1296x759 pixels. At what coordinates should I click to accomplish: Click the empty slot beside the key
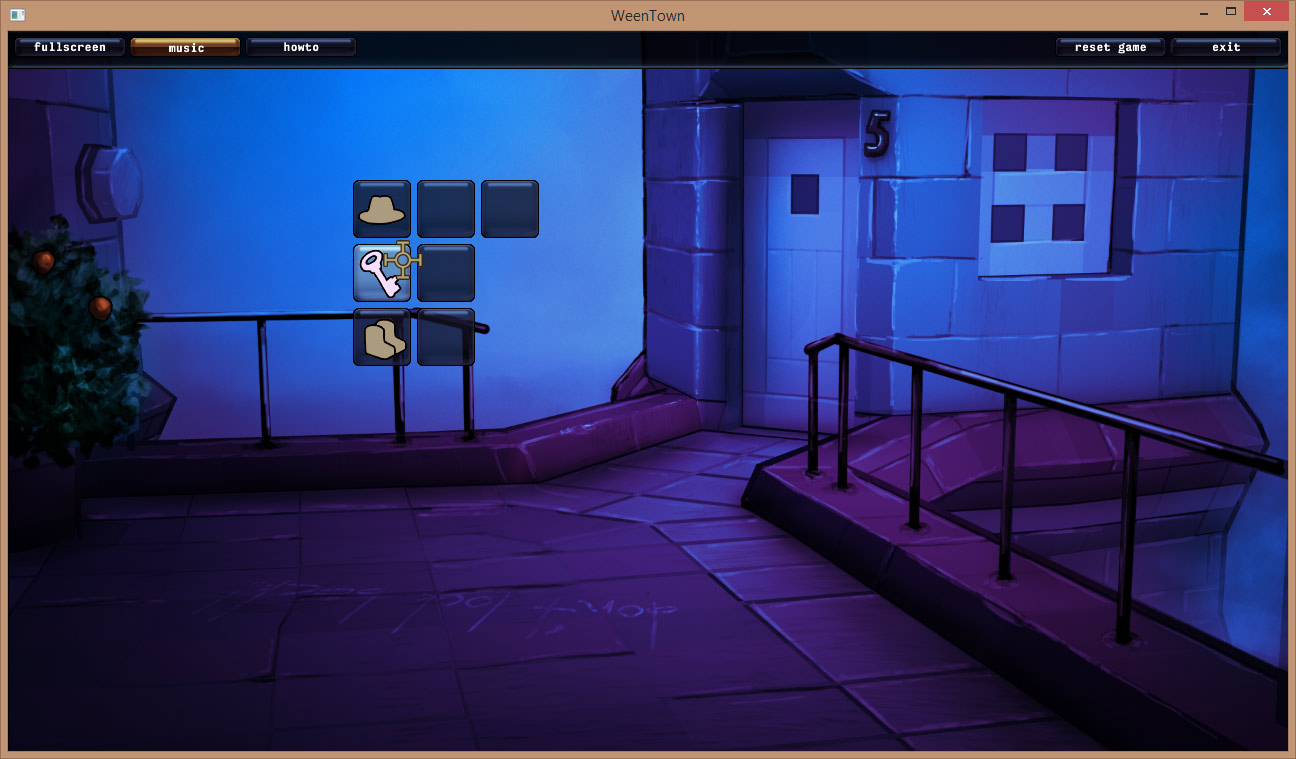[445, 273]
